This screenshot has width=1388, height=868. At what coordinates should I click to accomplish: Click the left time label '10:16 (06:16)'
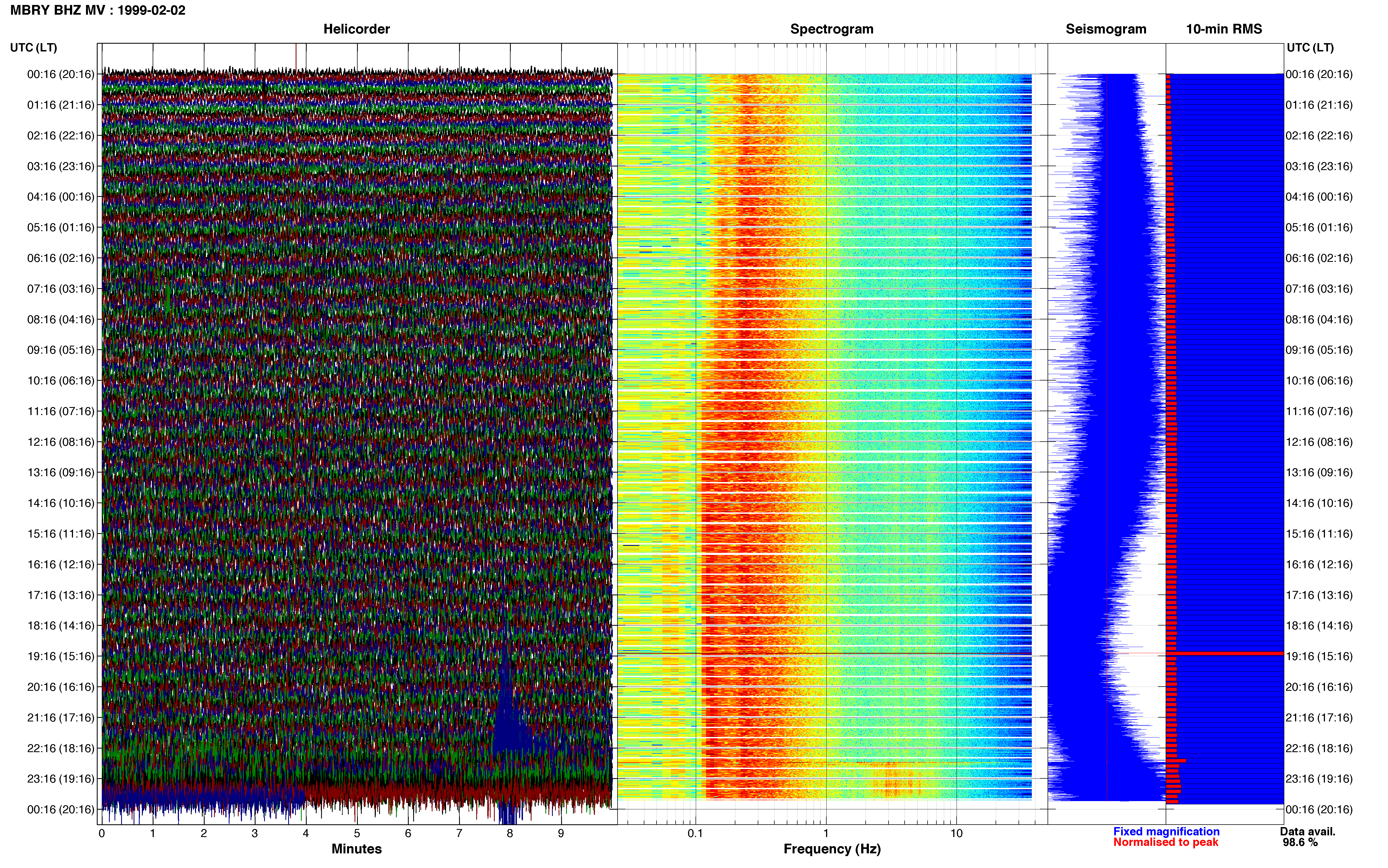point(60,380)
